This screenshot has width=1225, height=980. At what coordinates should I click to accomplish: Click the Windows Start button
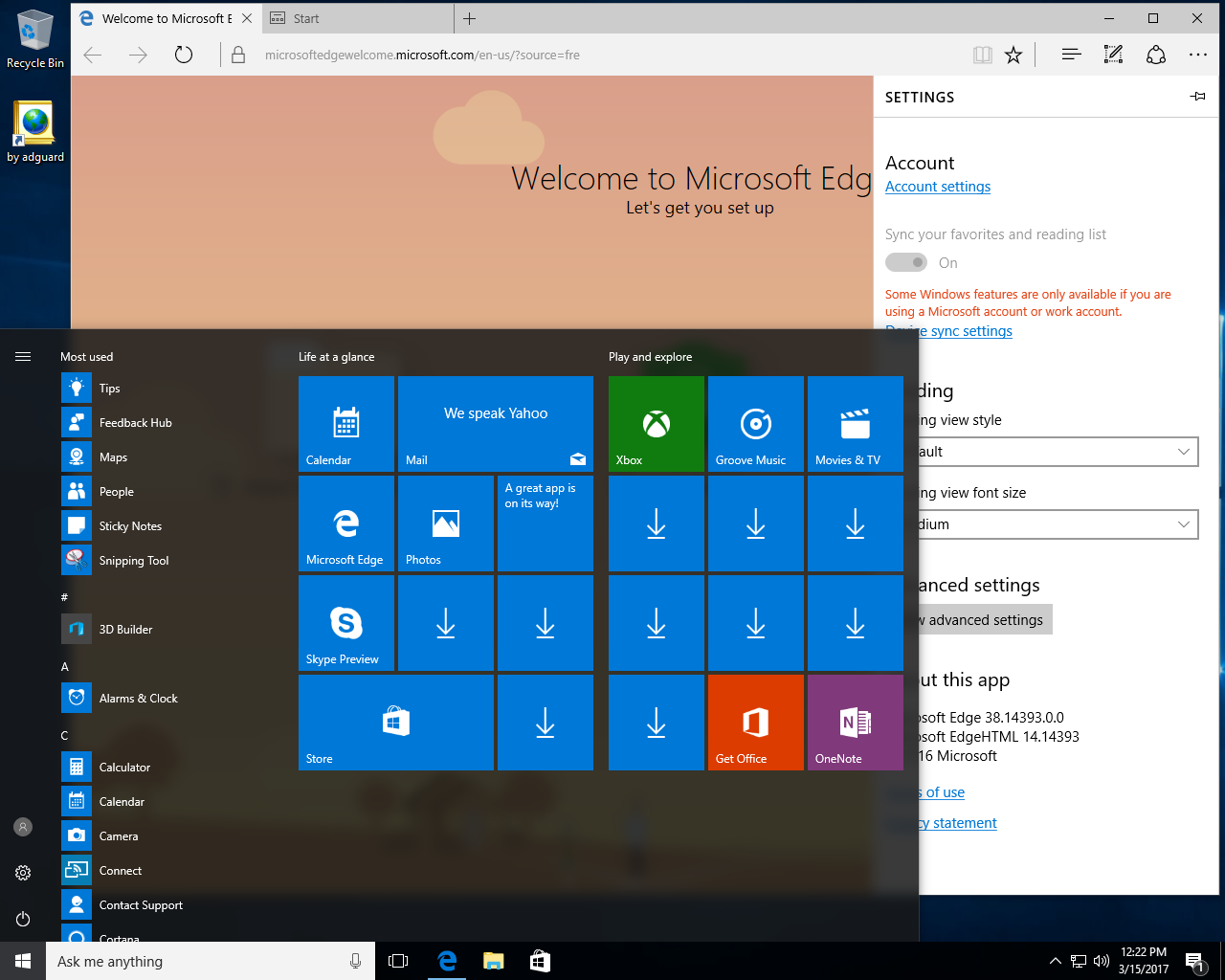[x=23, y=962]
